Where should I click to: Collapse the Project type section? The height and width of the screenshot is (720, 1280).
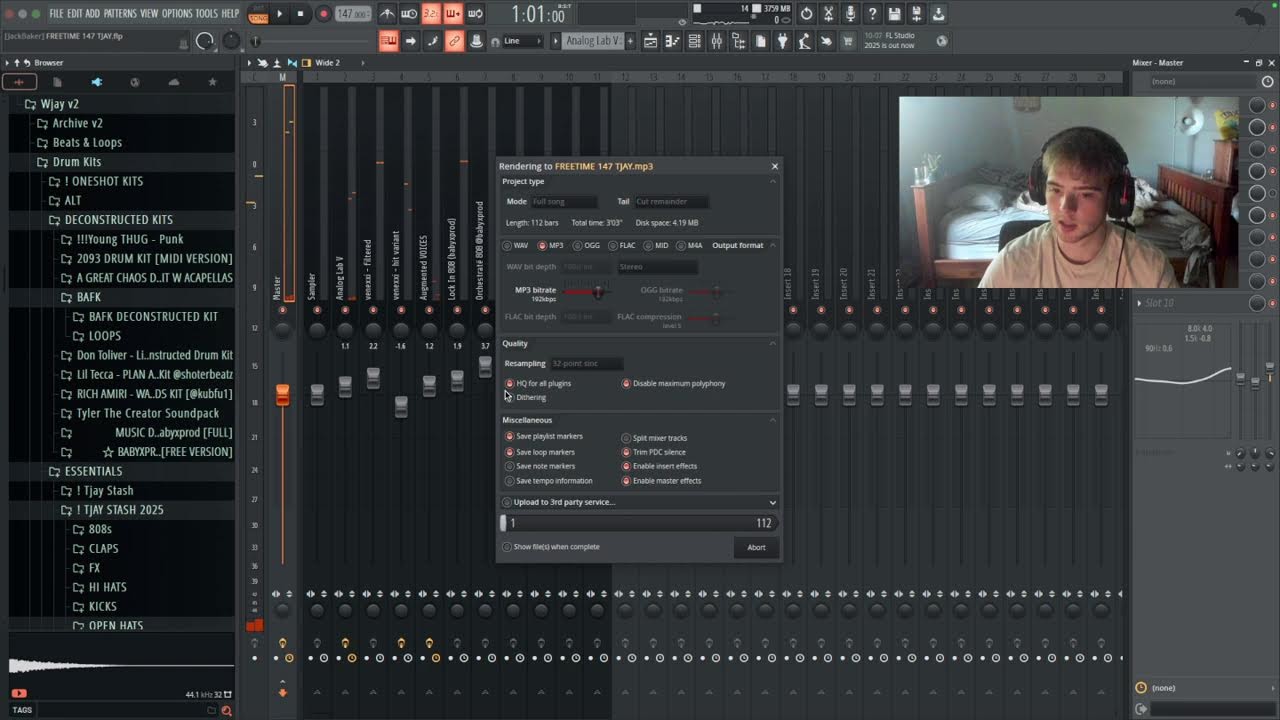[772, 181]
